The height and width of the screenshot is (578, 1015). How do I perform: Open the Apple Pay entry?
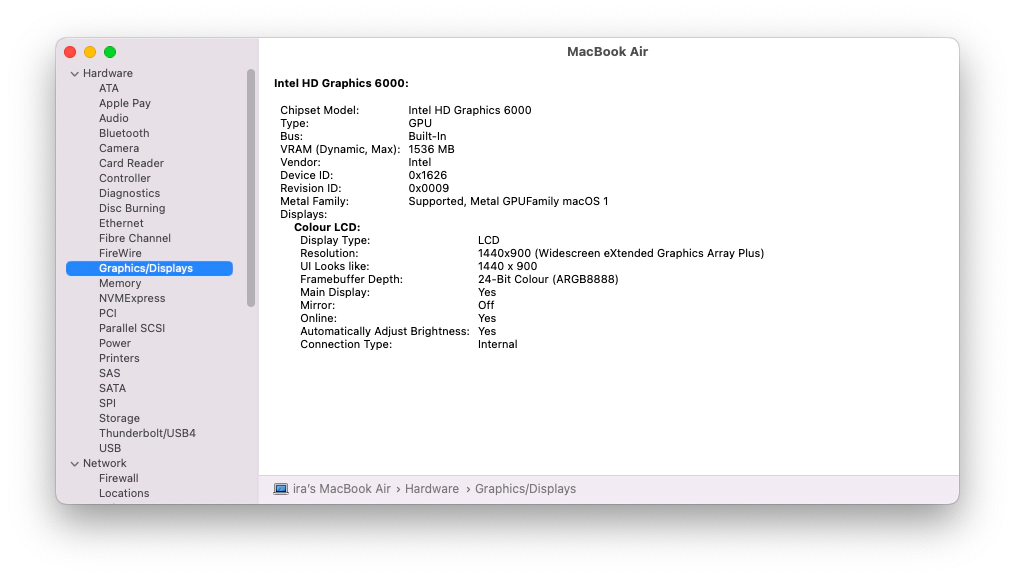[125, 103]
